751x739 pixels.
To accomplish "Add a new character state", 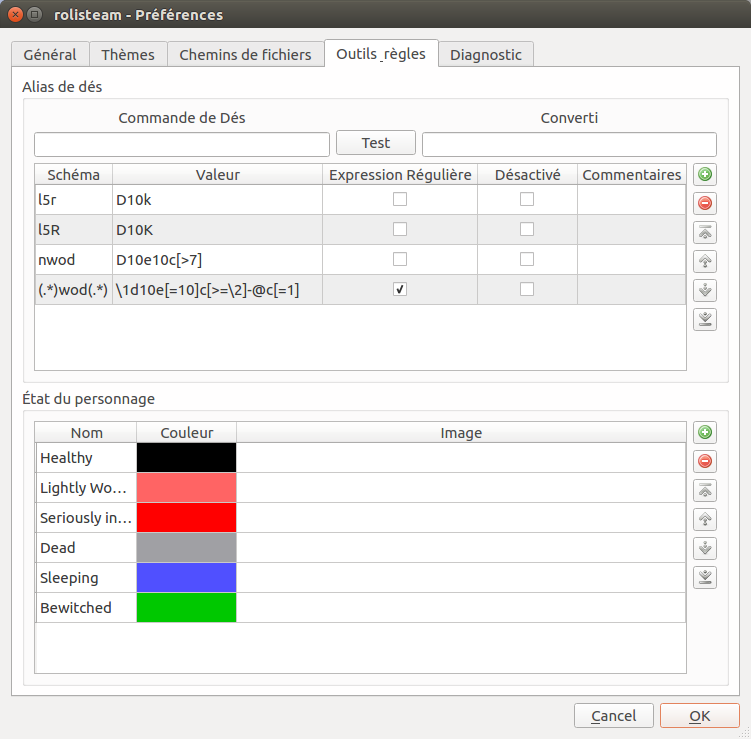I will pos(705,433).
